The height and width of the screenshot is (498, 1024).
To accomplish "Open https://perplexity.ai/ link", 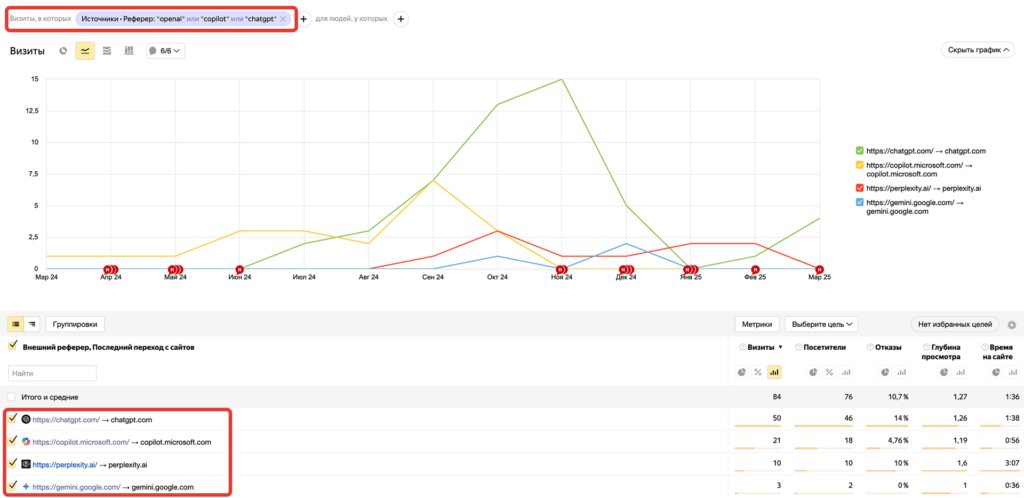I will (65, 465).
